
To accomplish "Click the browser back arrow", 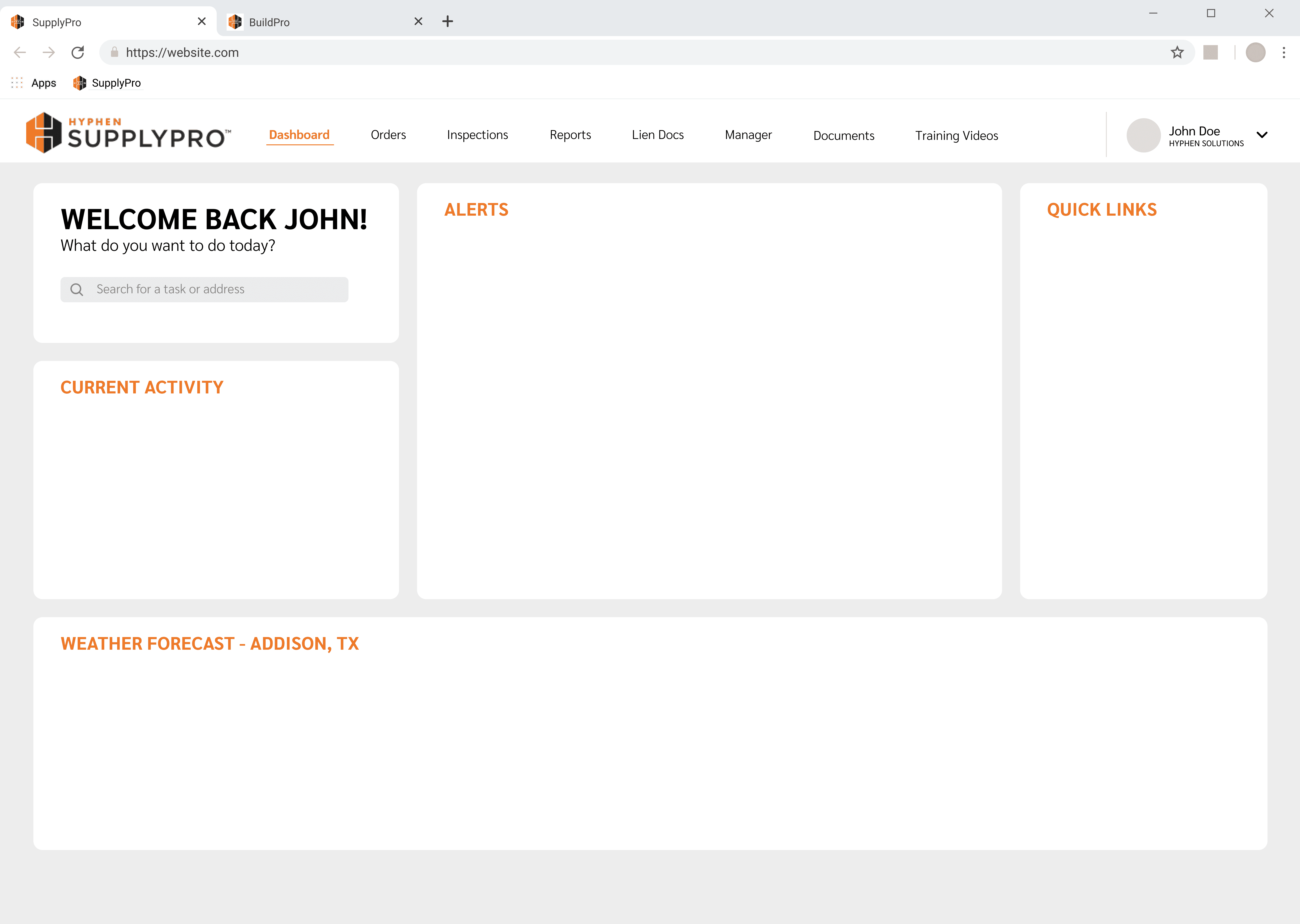I will click(20, 52).
